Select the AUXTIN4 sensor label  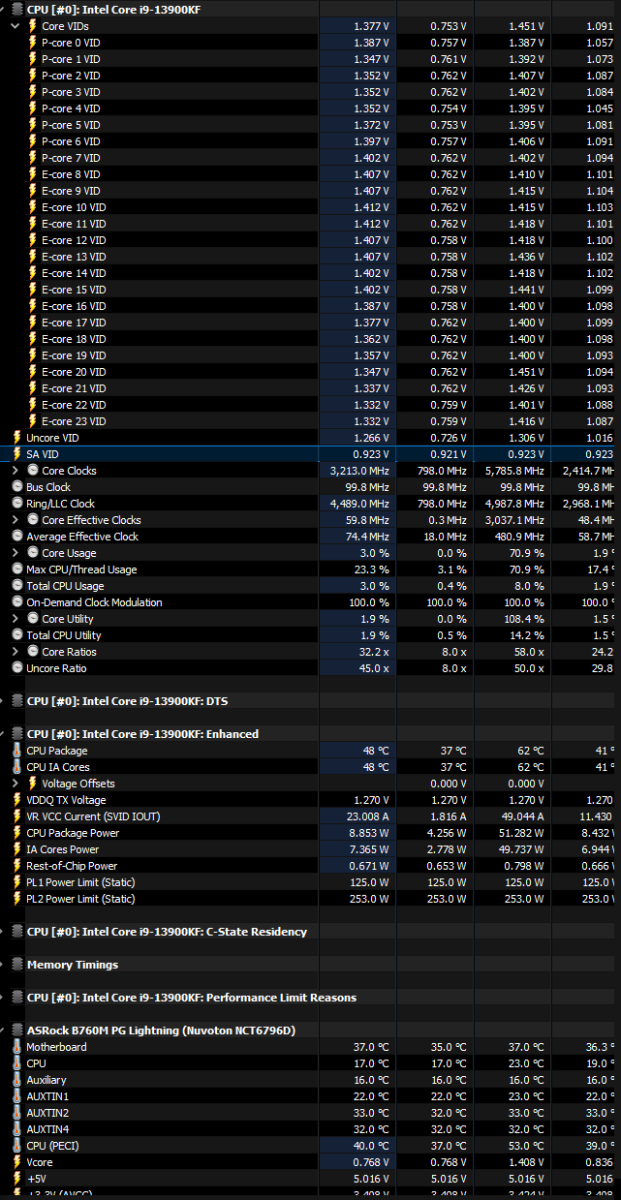(x=48, y=1129)
